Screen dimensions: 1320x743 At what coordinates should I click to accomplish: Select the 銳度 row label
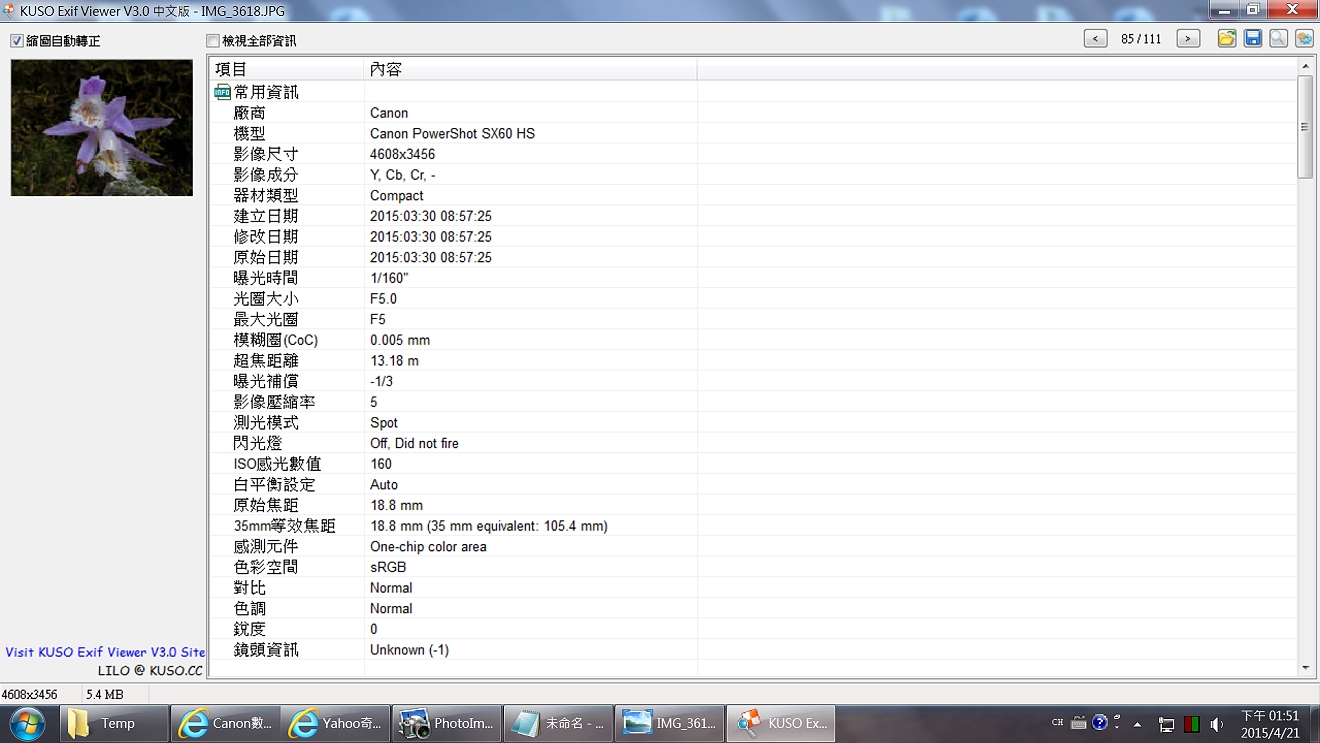pyautogui.click(x=250, y=629)
